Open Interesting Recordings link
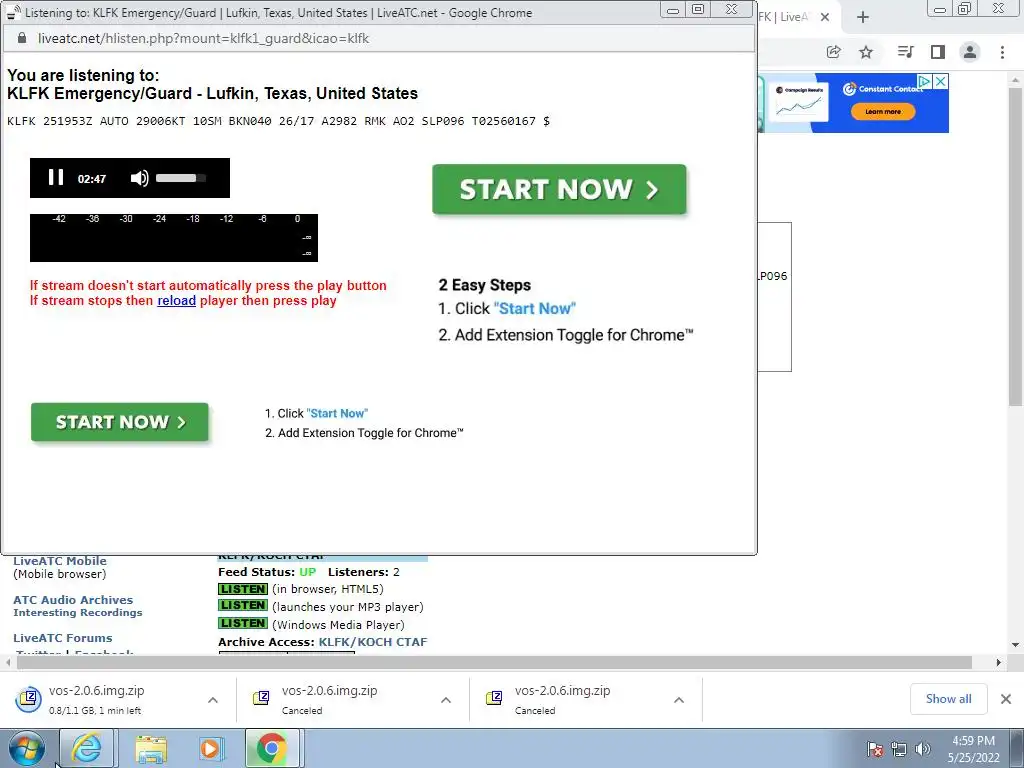The image size is (1024, 768). click(x=78, y=613)
